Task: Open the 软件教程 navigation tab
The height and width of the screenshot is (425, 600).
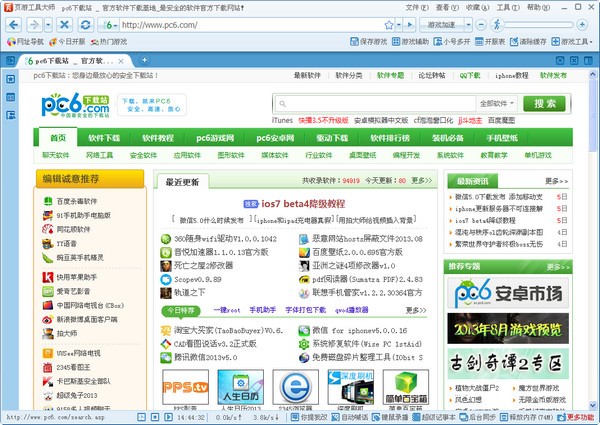Action: 157,138
